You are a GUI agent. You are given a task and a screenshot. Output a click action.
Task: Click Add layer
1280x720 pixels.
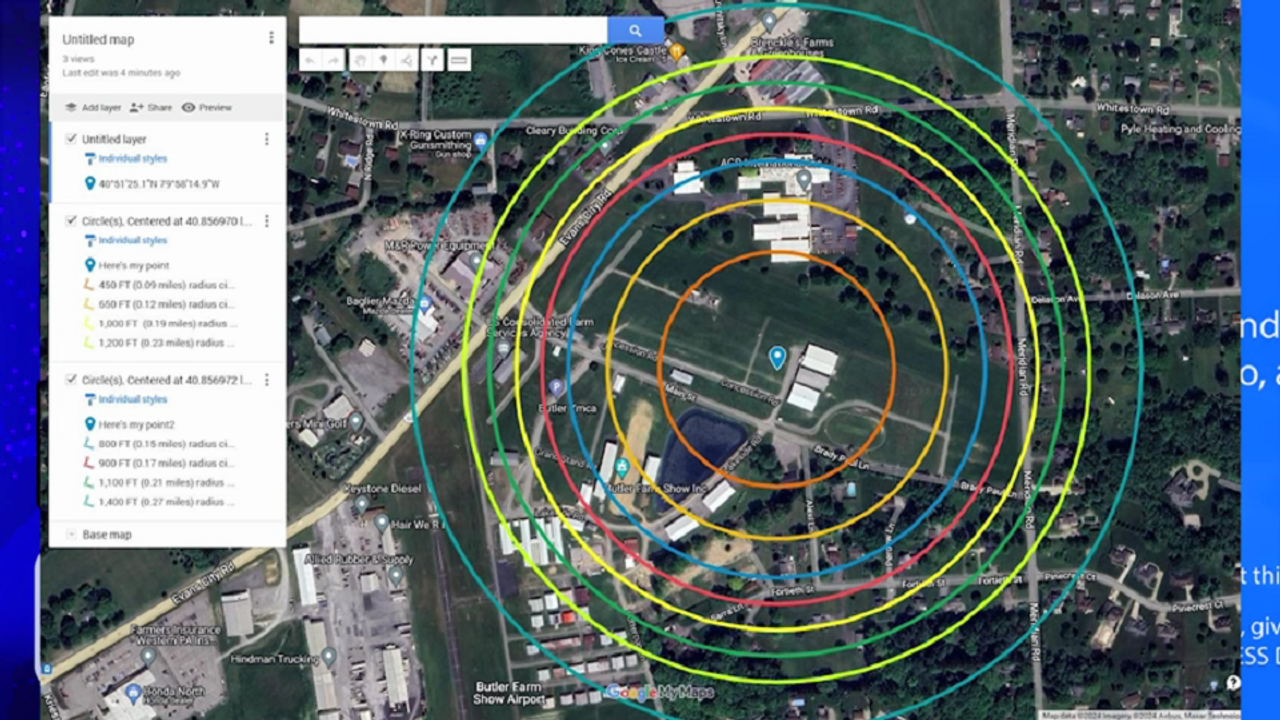pos(93,108)
